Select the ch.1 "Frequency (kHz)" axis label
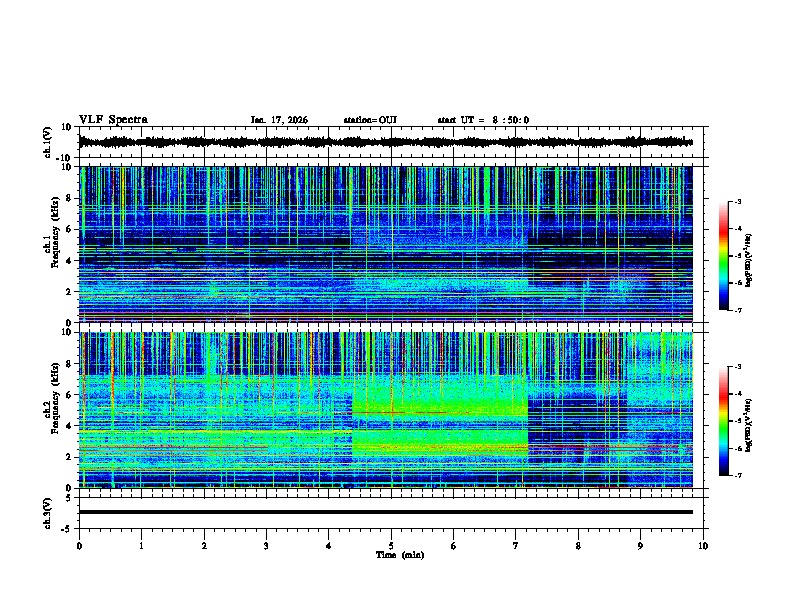The height and width of the screenshot is (612, 792). click(x=55, y=232)
